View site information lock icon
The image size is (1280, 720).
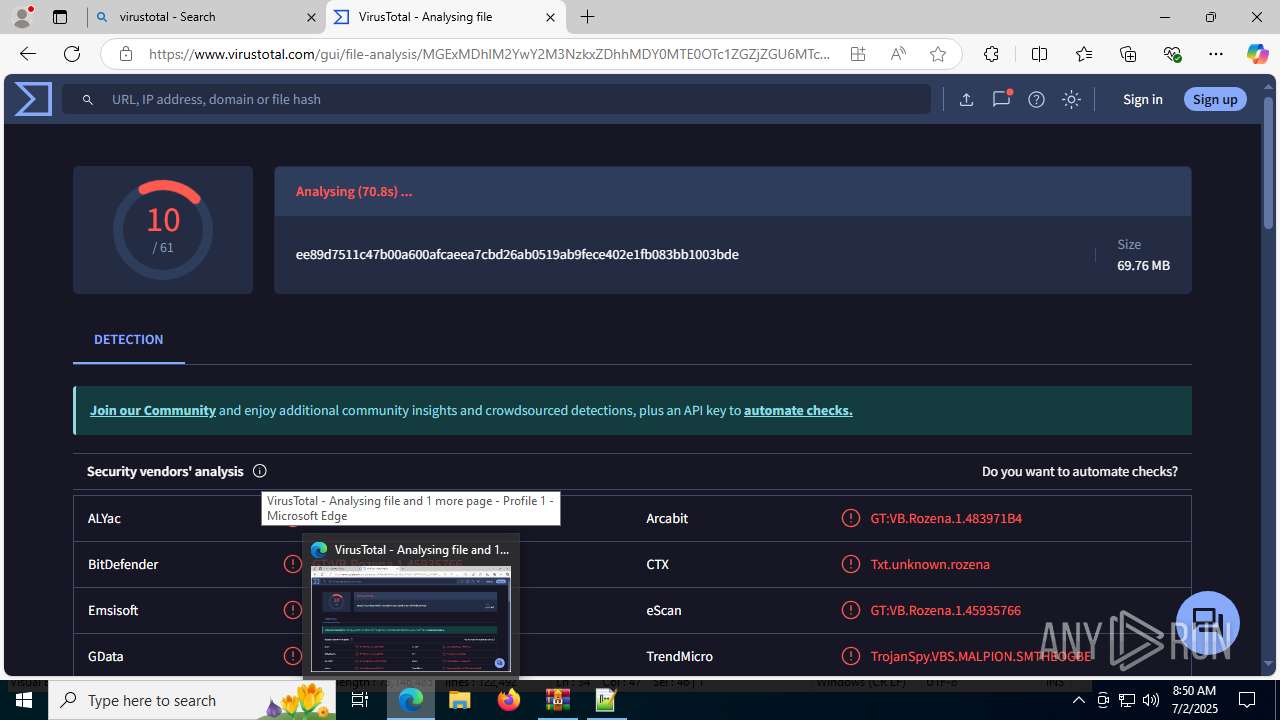click(x=125, y=54)
